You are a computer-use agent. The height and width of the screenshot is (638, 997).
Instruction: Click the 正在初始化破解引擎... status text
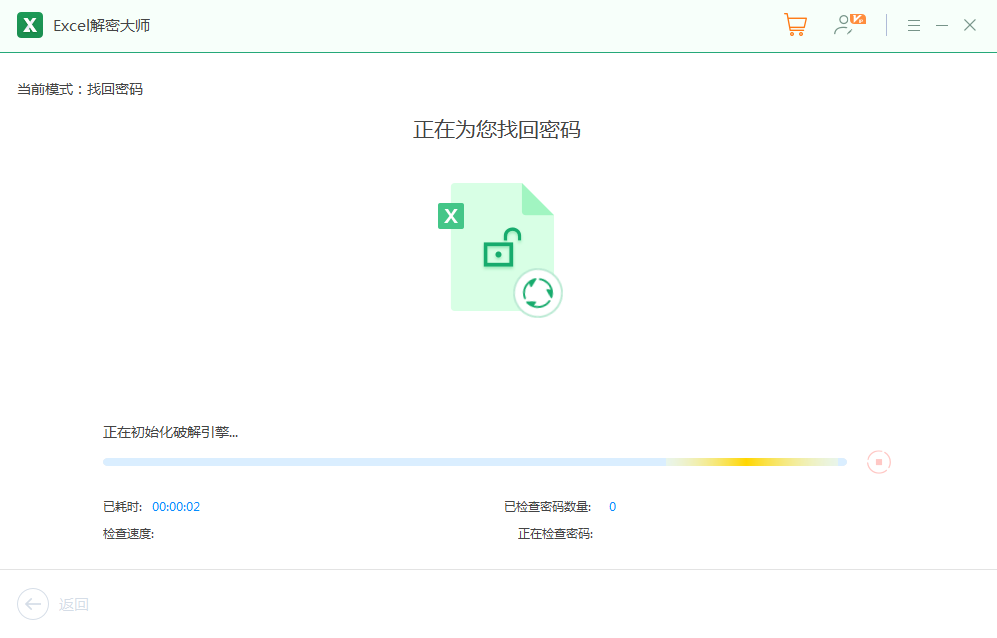click(x=170, y=433)
